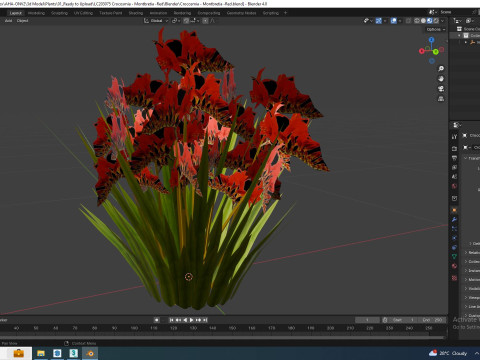Toggle viewport overlays display
The height and width of the screenshot is (360, 480).
point(394,21)
